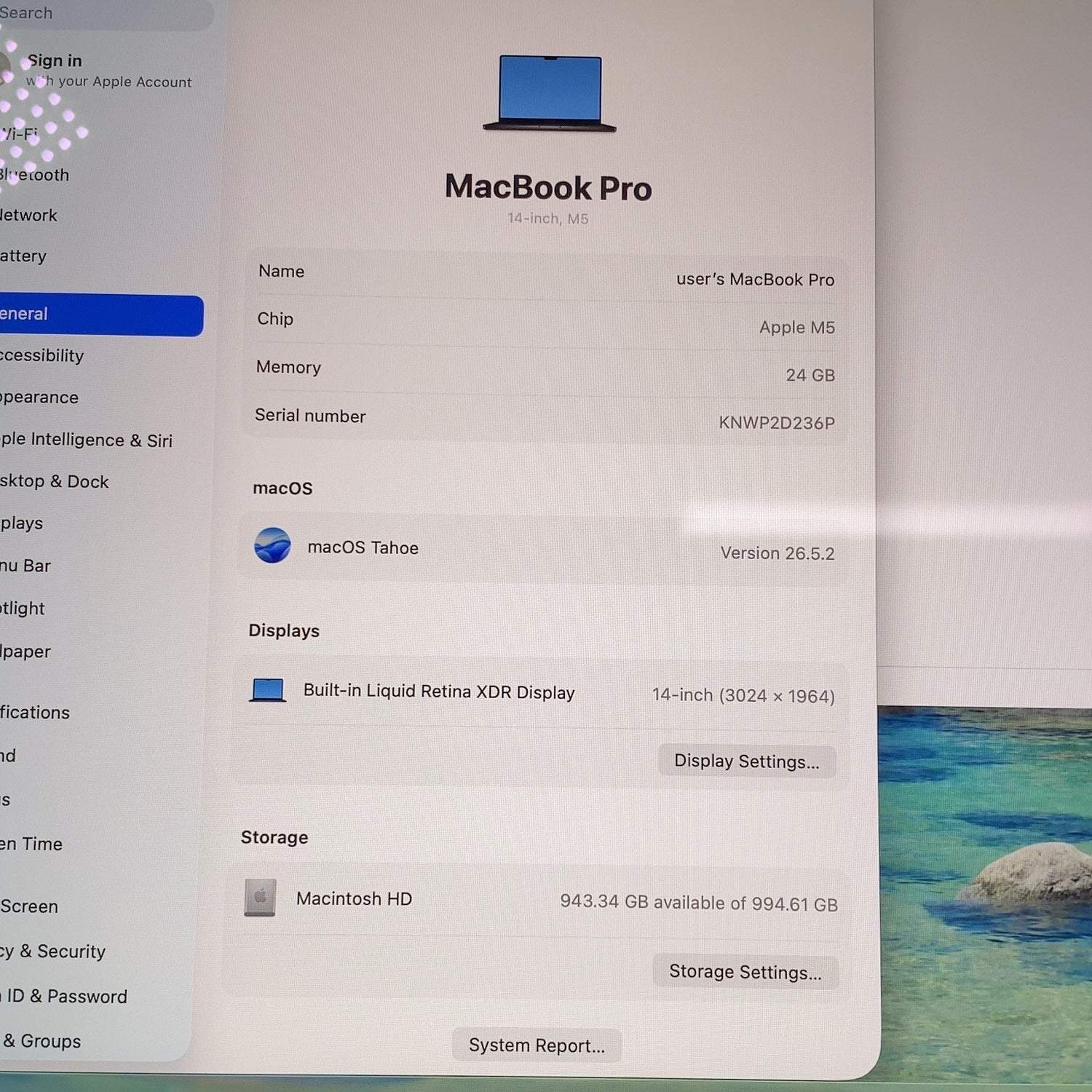Click the "Memory" row label
This screenshot has height=1092, width=1092.
(288, 367)
